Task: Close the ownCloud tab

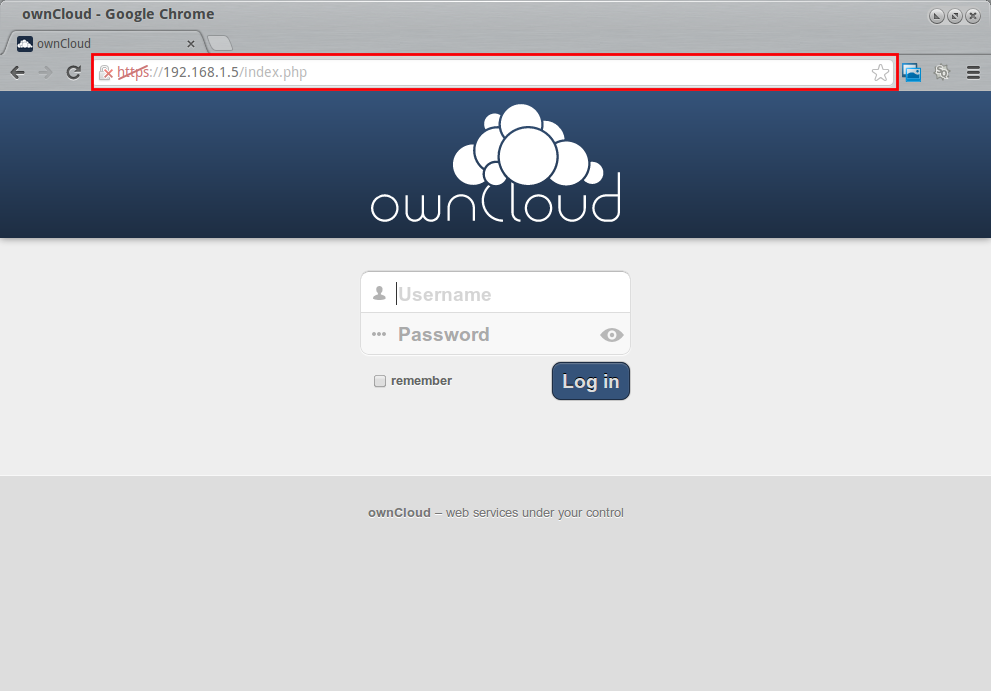Action: [x=191, y=44]
